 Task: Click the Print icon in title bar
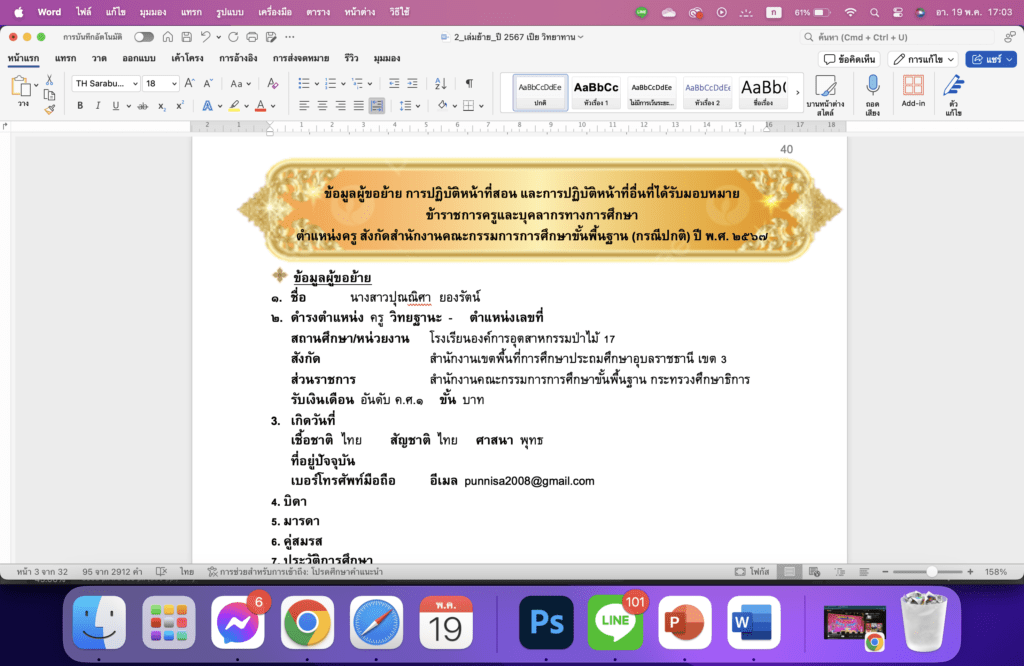click(252, 37)
